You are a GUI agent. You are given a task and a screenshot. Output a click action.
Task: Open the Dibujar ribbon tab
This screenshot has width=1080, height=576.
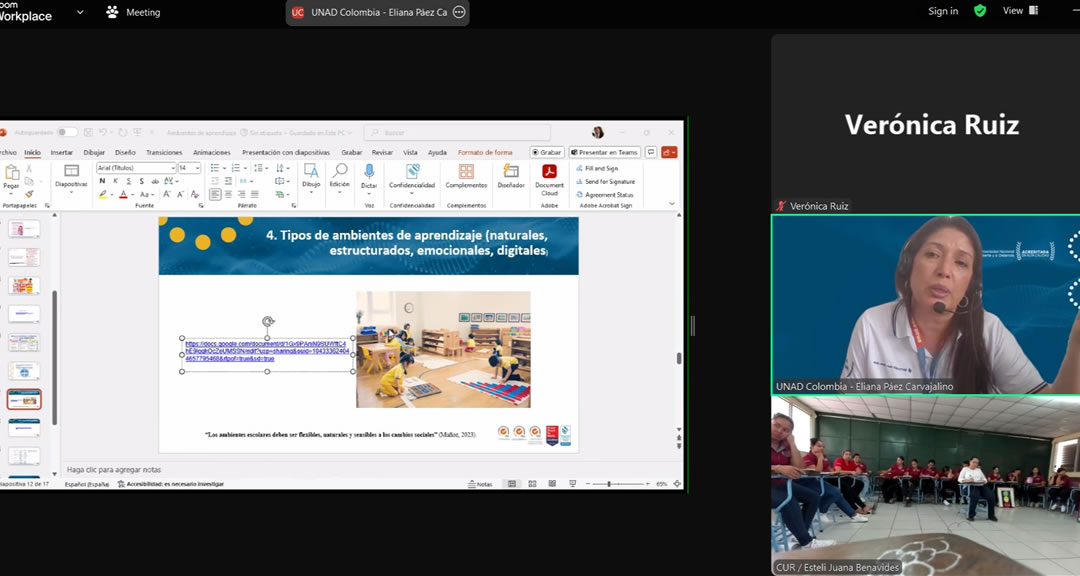(x=94, y=152)
